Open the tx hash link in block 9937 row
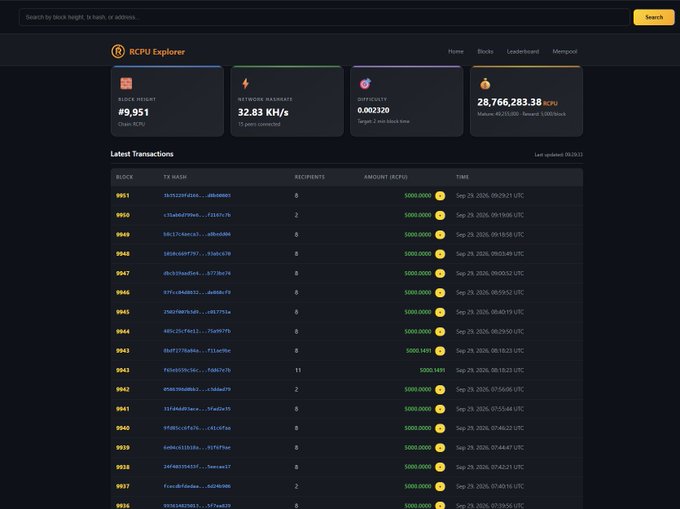The width and height of the screenshot is (680, 509). tap(197, 486)
